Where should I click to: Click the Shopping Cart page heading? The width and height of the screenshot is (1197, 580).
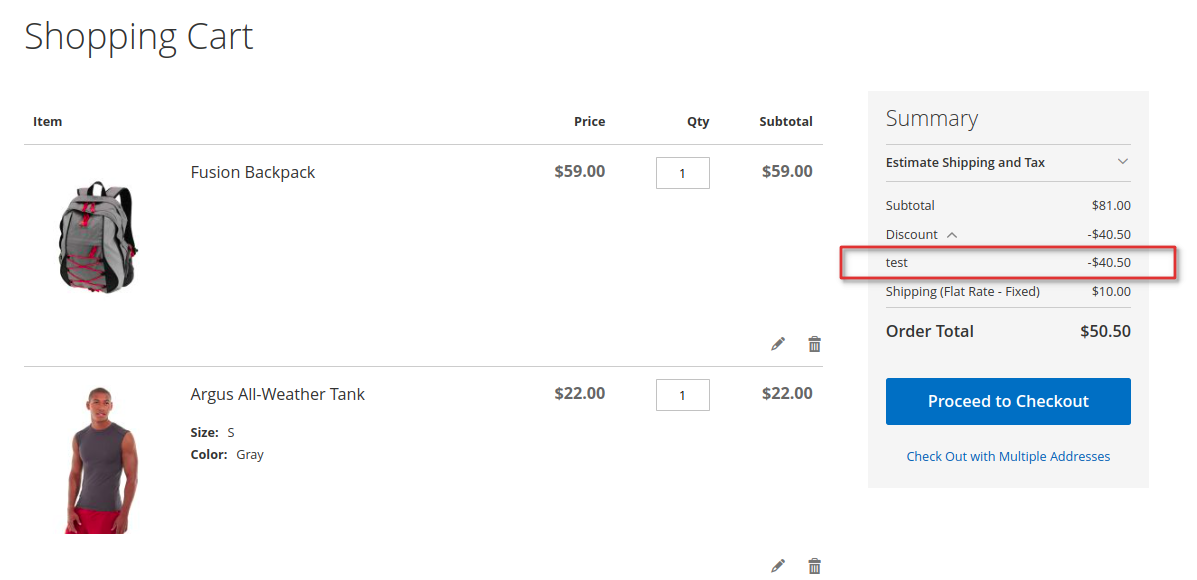[139, 37]
